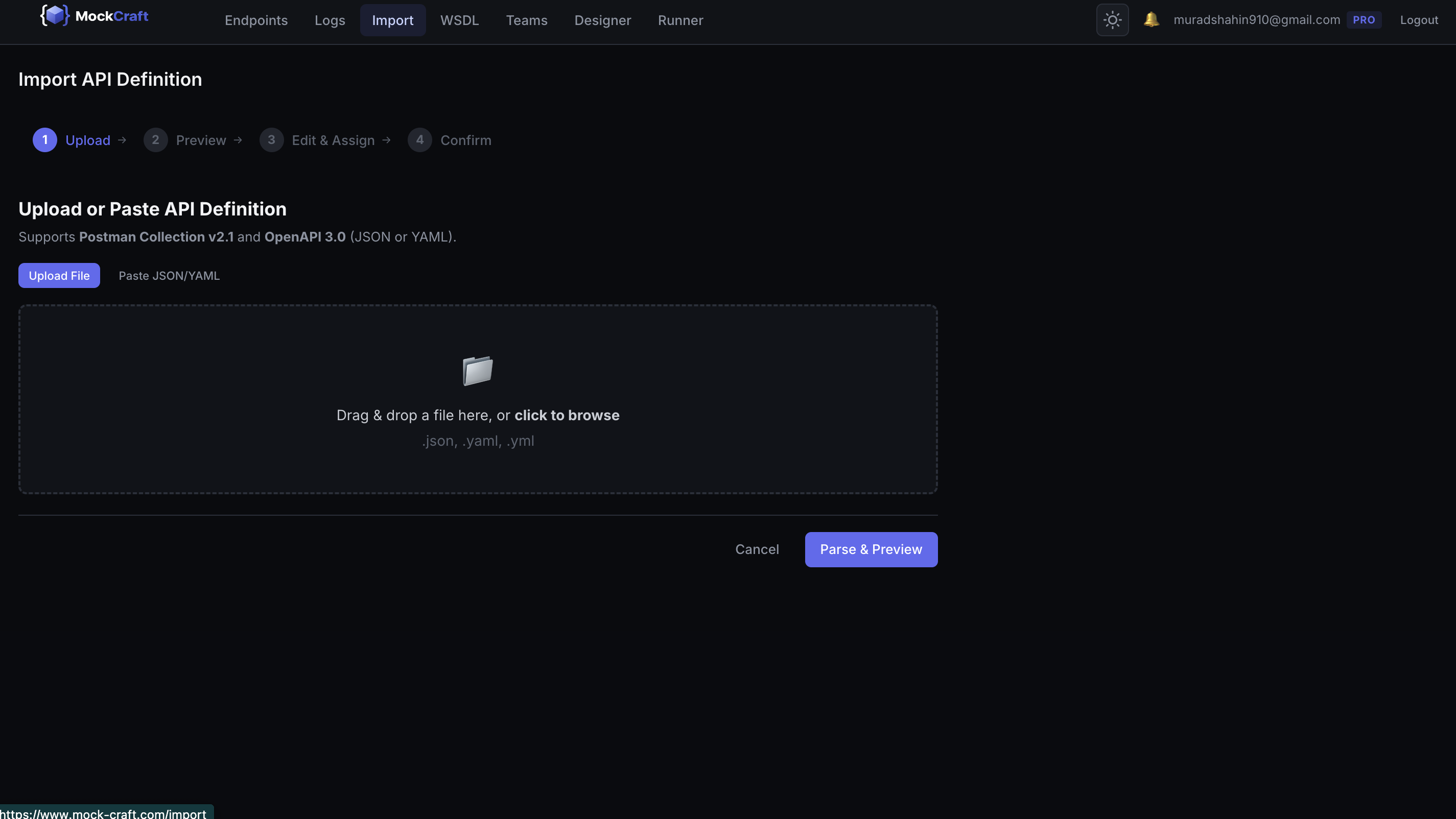The height and width of the screenshot is (819, 1456).
Task: Switch to the Paste JSON/YAML tab
Action: tap(169, 276)
